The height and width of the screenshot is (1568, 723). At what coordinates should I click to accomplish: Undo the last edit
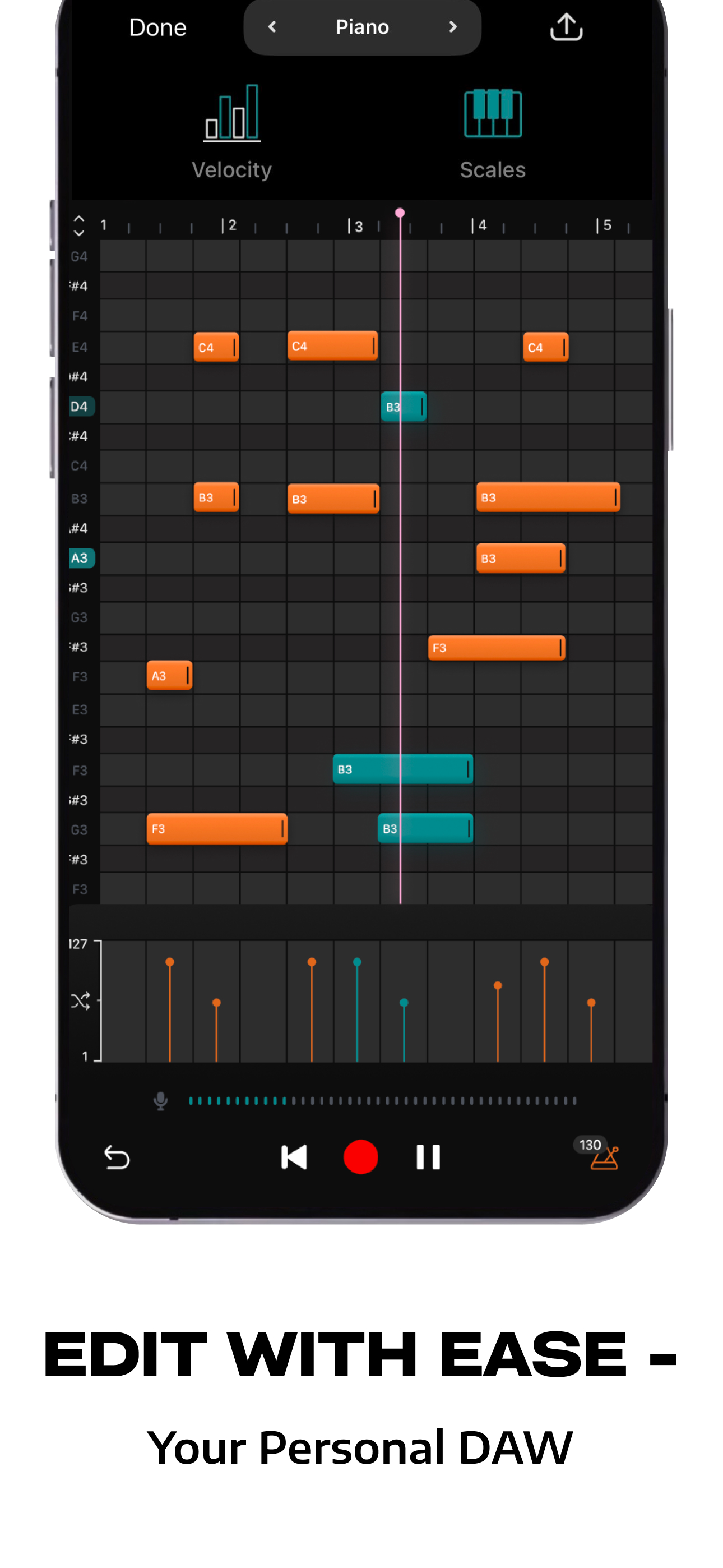[x=116, y=1157]
